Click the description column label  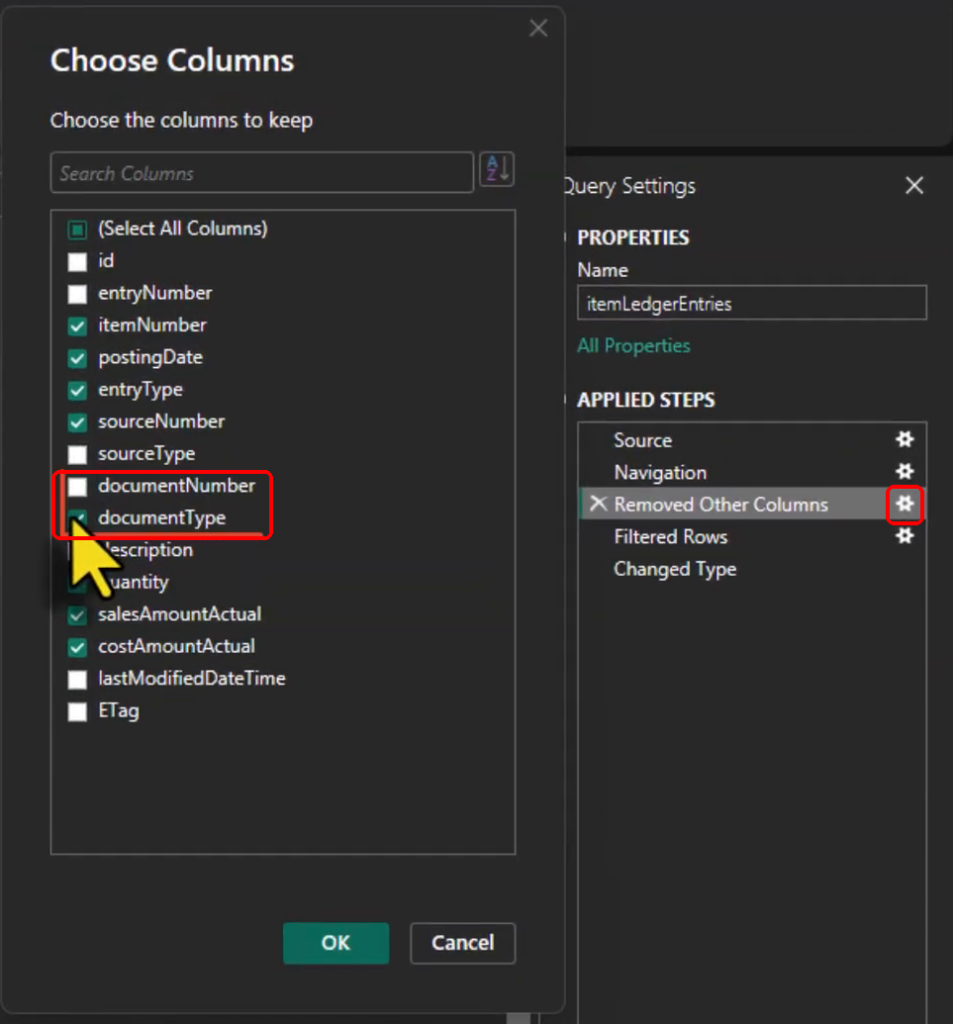[x=148, y=550]
